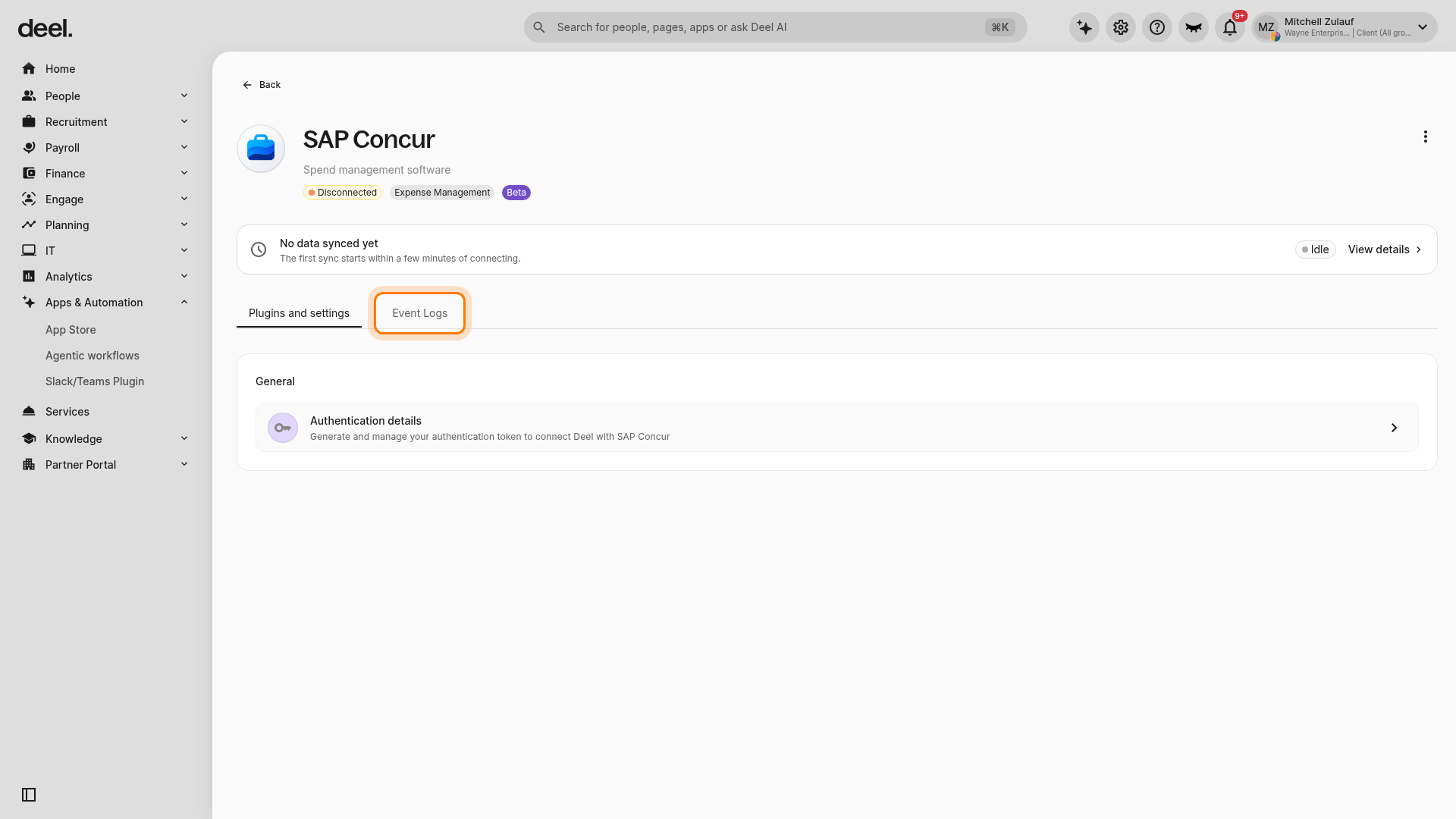This screenshot has height=819, width=1456.
Task: Collapse the sidebar with the panel icon
Action: [x=29, y=795]
